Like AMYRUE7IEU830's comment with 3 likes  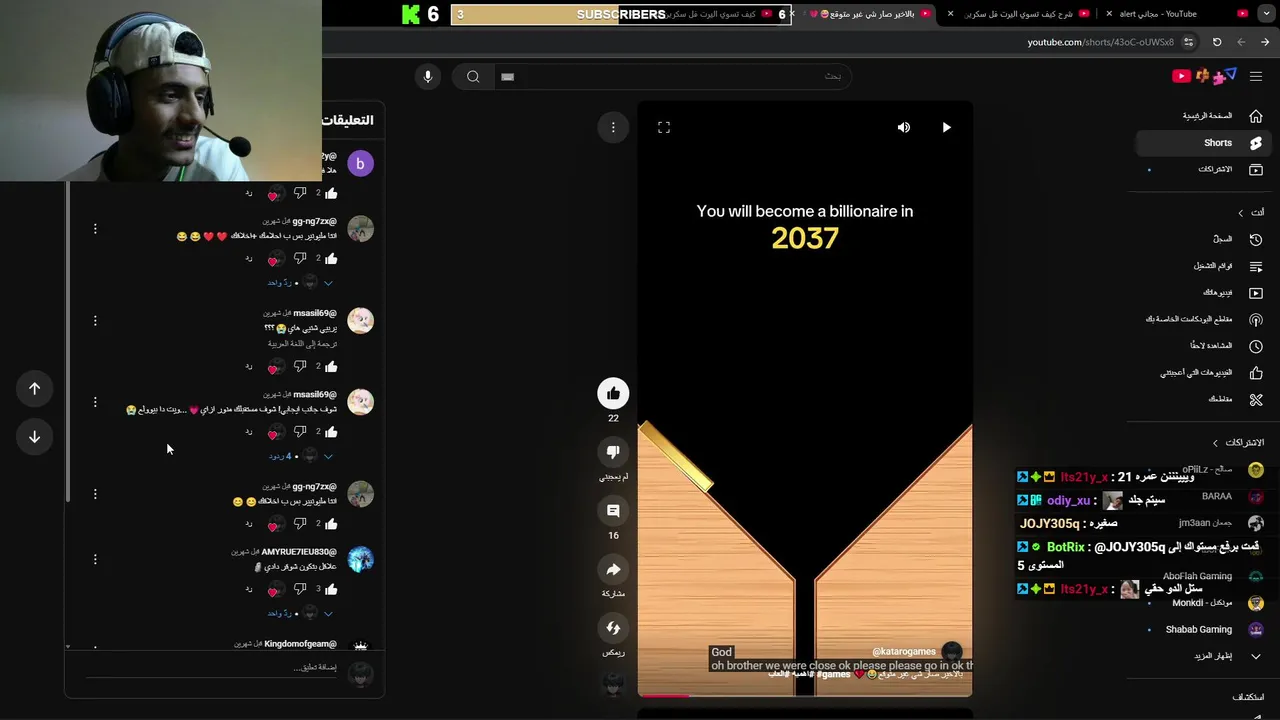pyautogui.click(x=331, y=589)
